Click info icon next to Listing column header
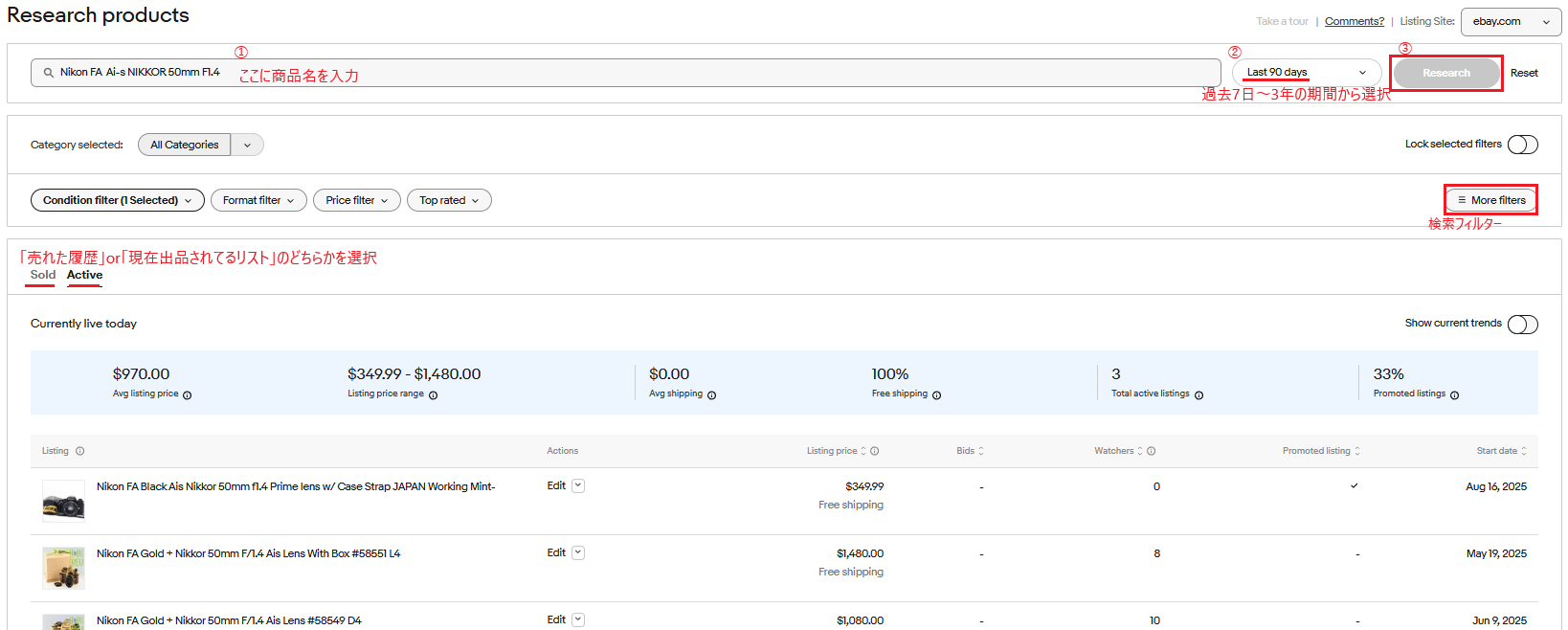 click(x=80, y=451)
